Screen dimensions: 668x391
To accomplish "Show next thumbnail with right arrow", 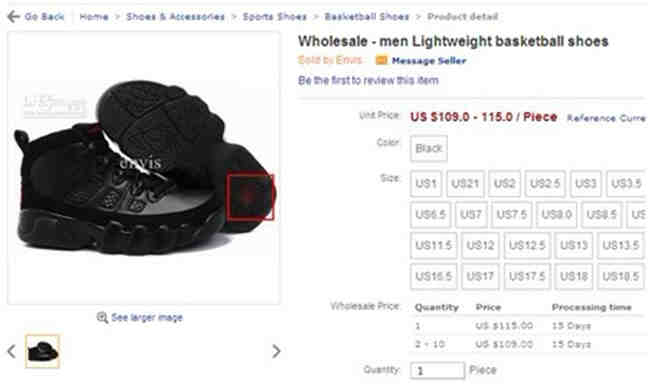I will point(276,351).
